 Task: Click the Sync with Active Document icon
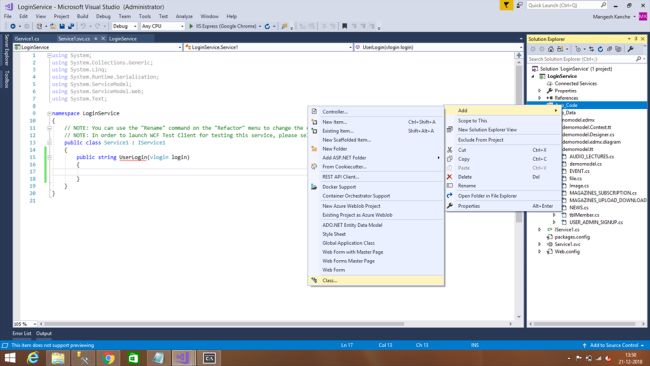592,49
